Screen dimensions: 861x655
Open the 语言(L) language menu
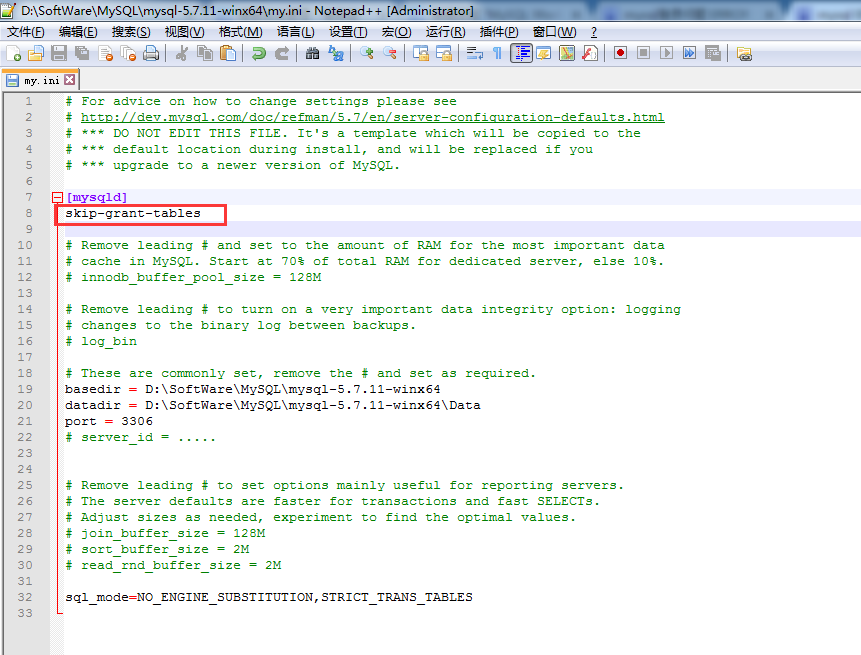point(295,32)
